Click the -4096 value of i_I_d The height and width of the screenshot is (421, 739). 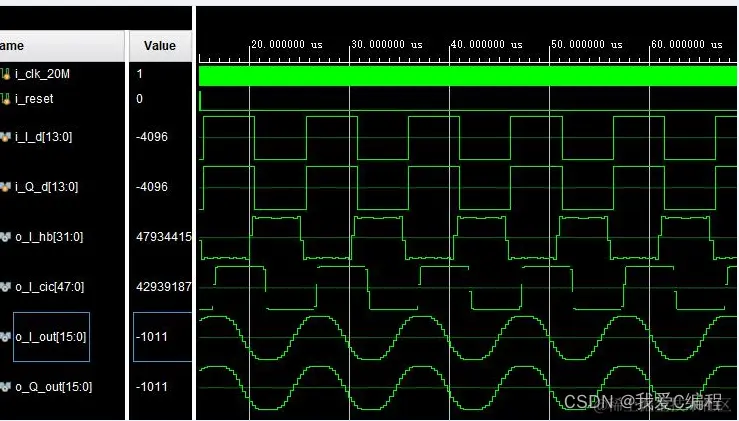(152, 137)
